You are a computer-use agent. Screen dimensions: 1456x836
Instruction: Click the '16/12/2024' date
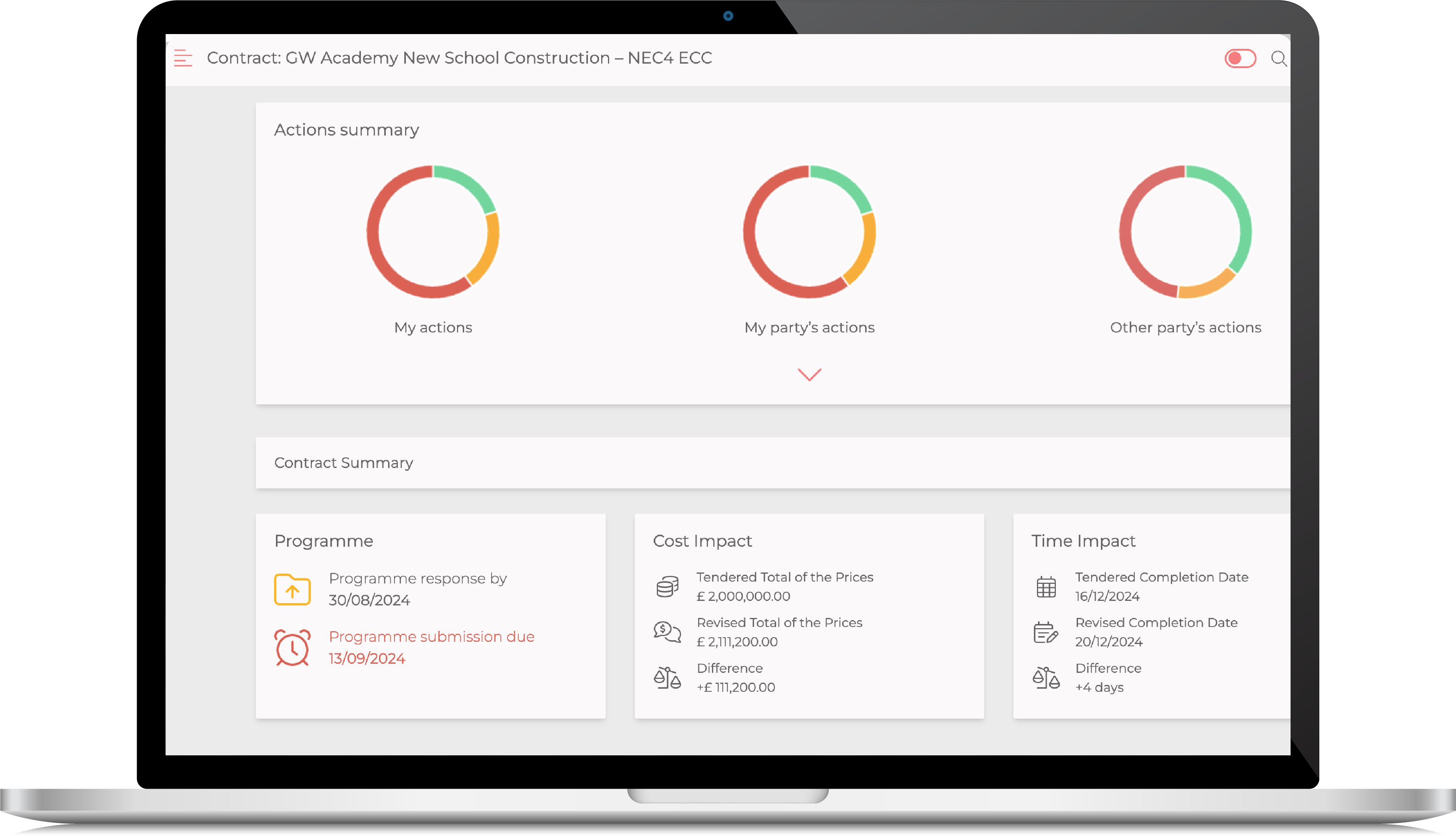[1107, 597]
